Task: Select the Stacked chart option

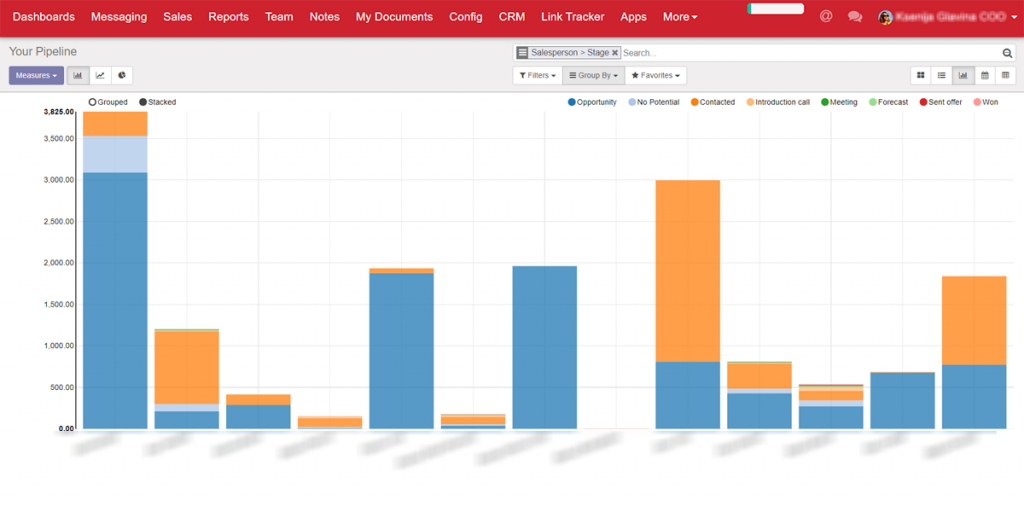Action: 143,102
